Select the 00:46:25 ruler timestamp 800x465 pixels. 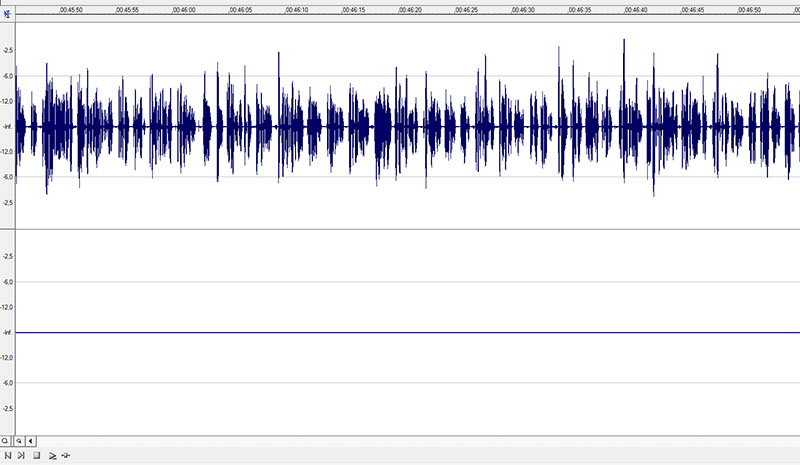(x=467, y=10)
